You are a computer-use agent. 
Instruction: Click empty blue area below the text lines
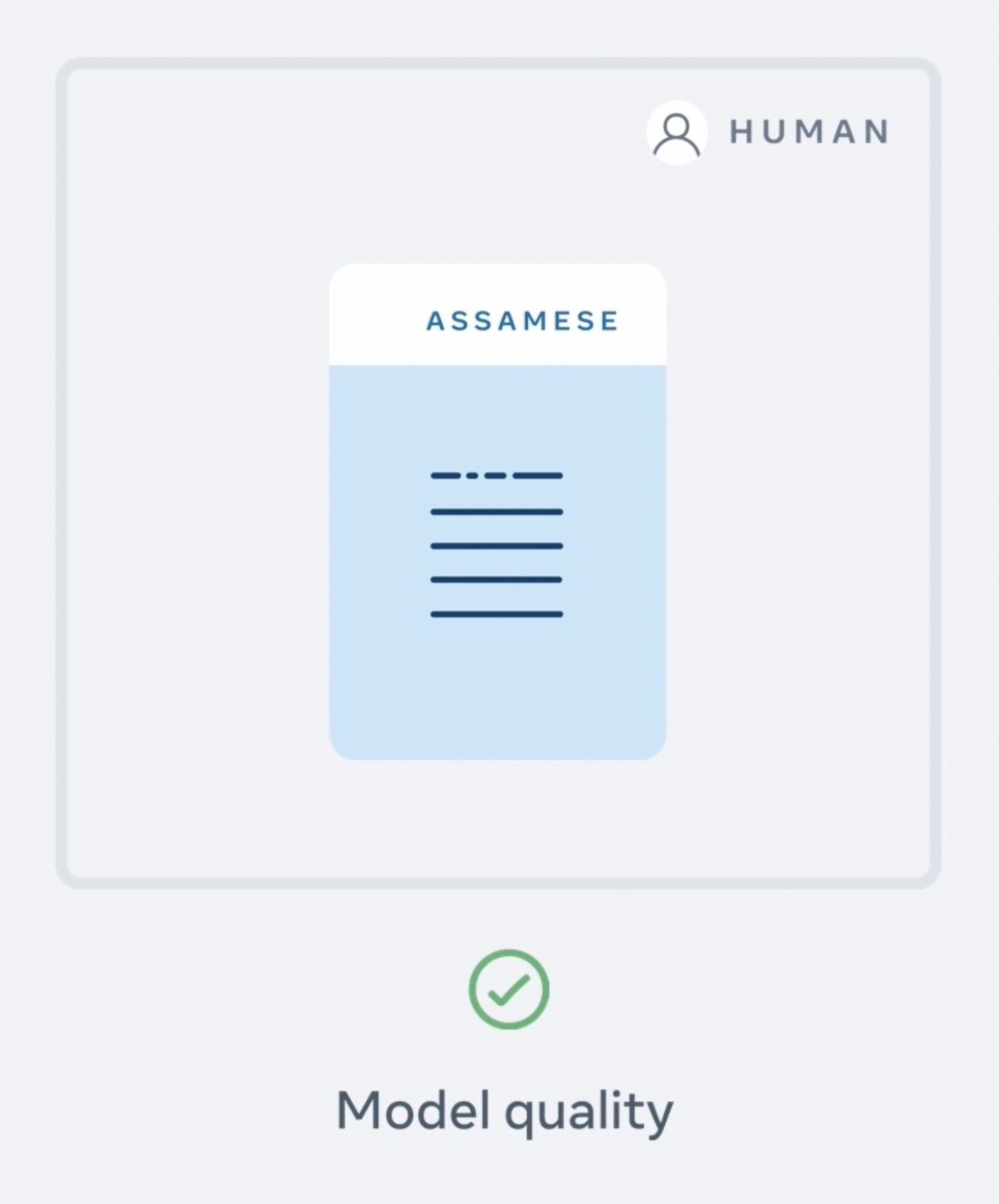coord(497,690)
